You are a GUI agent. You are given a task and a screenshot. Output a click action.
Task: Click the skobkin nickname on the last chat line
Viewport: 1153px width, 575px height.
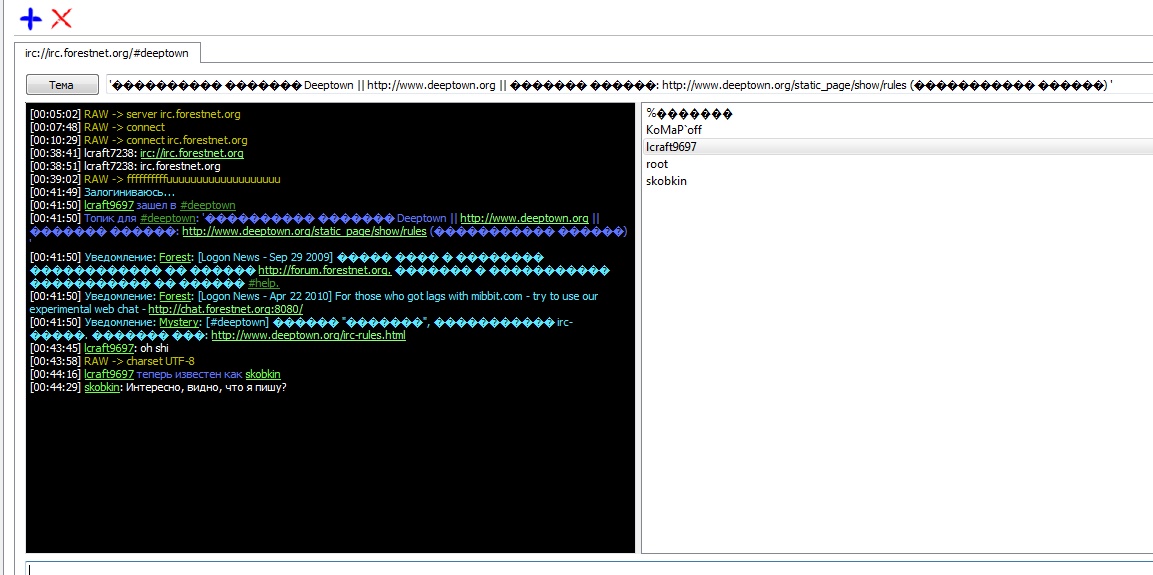101,387
